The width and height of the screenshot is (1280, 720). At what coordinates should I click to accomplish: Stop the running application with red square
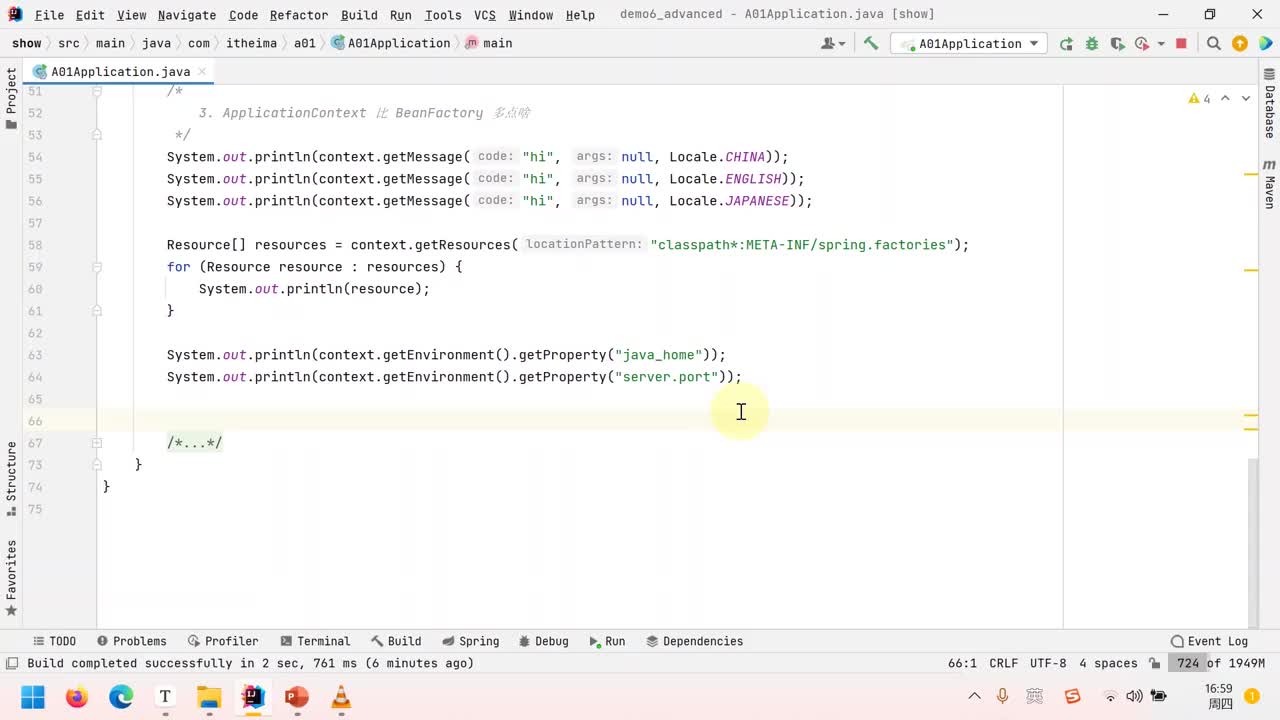coord(1181,43)
